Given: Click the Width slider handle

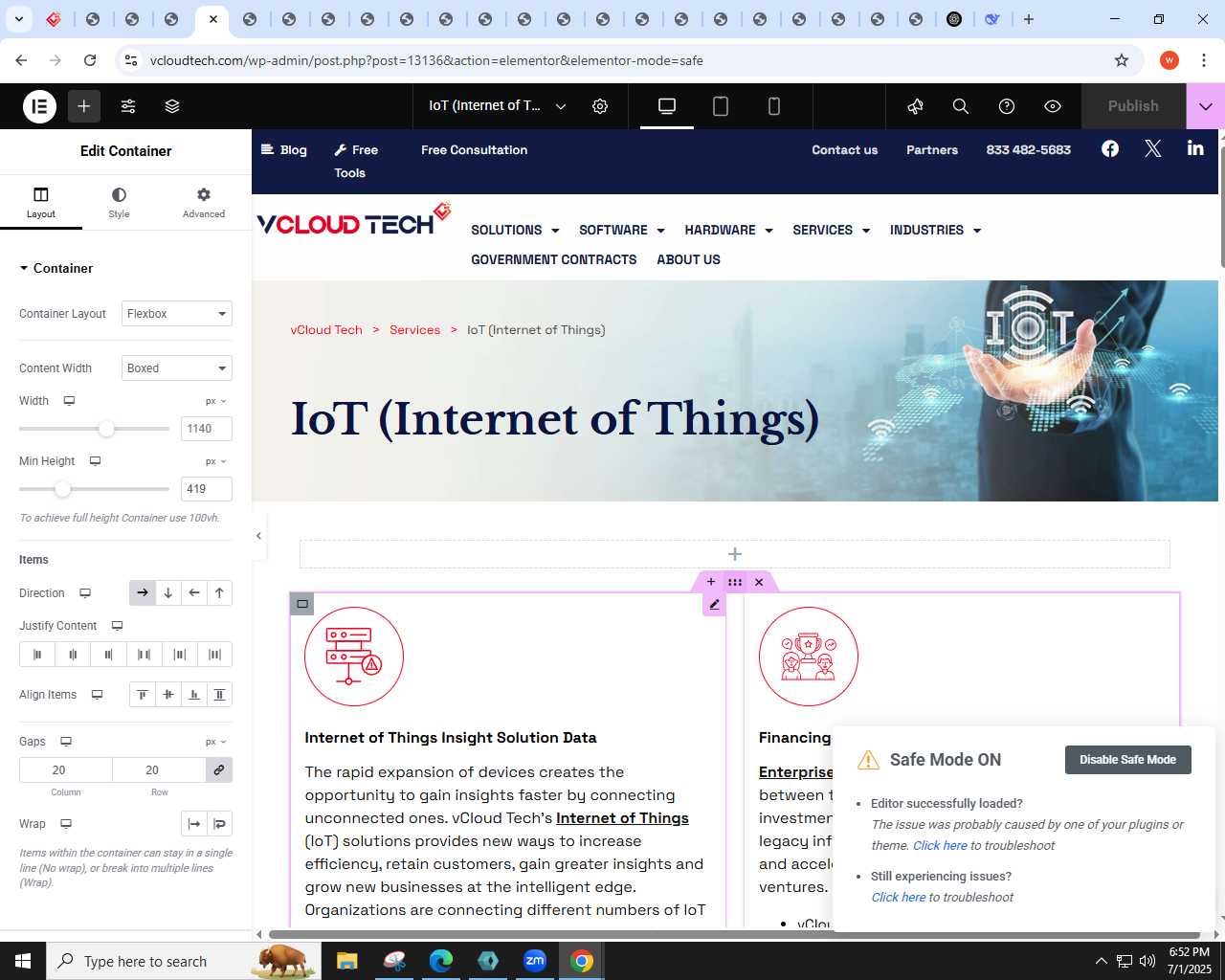Looking at the screenshot, I should (106, 429).
